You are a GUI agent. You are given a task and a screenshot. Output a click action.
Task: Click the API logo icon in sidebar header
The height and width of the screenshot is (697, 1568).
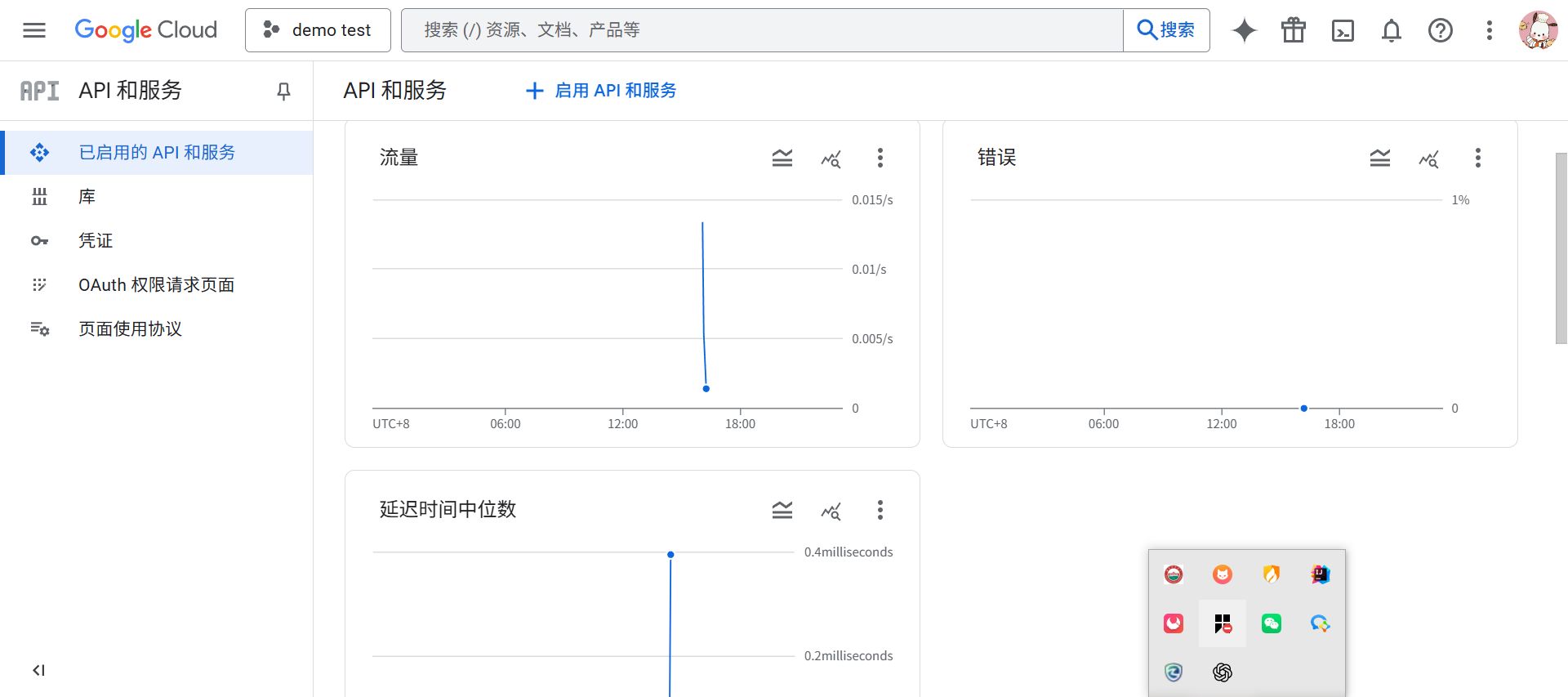(39, 91)
